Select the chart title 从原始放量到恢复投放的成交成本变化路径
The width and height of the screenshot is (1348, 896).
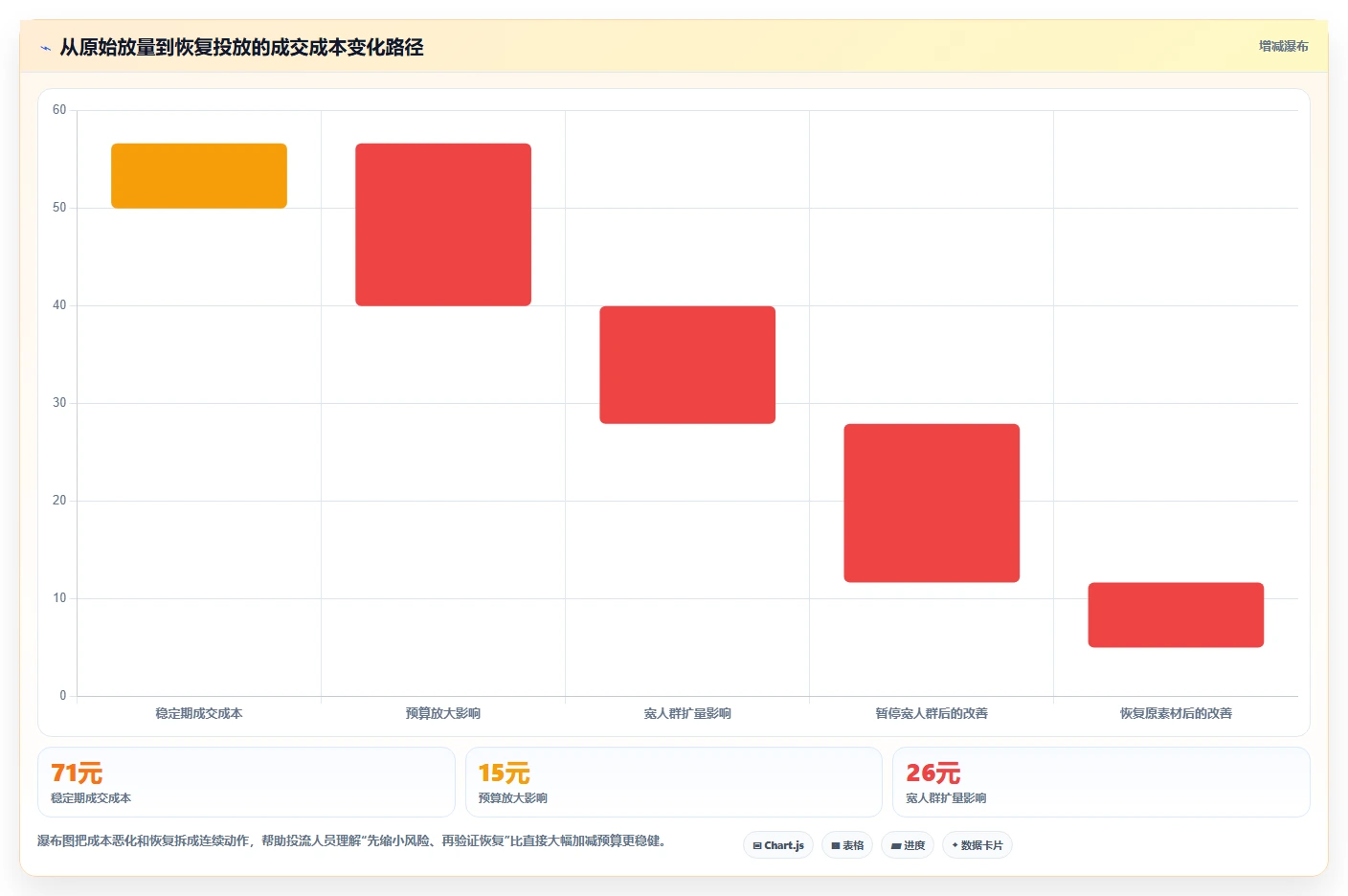[241, 47]
